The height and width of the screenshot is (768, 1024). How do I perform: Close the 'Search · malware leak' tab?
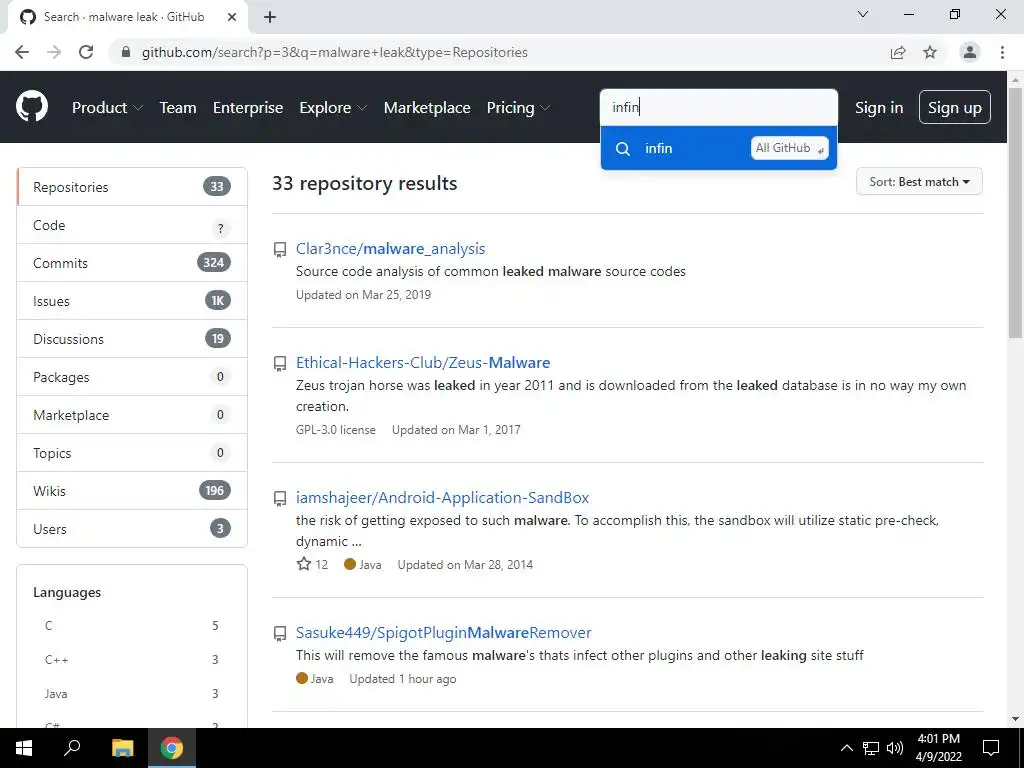(232, 17)
